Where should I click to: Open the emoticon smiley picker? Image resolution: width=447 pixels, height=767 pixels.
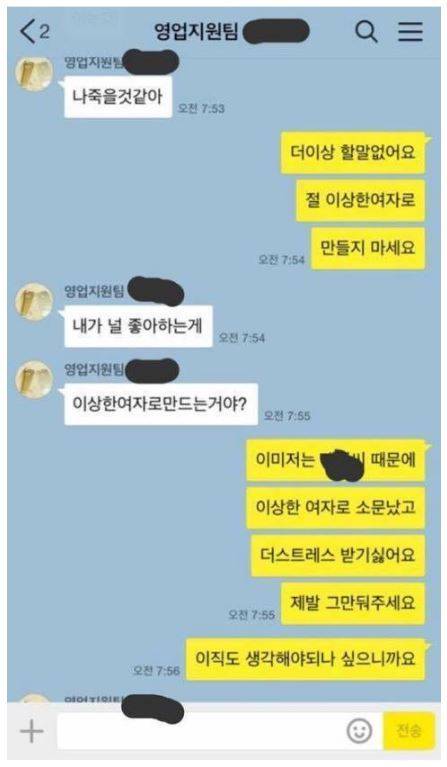359,731
